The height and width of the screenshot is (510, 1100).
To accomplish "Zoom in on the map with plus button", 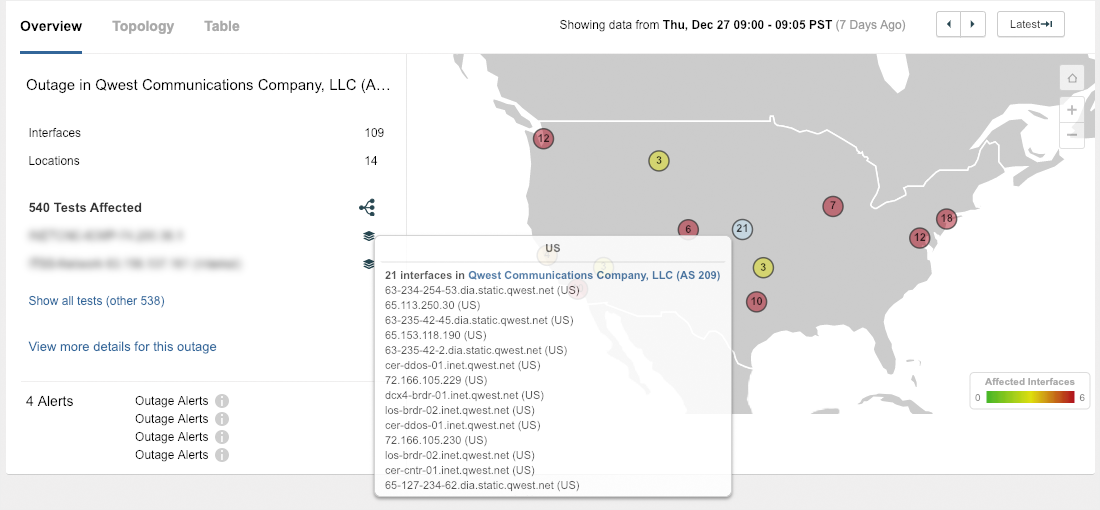I will pyautogui.click(x=1072, y=109).
